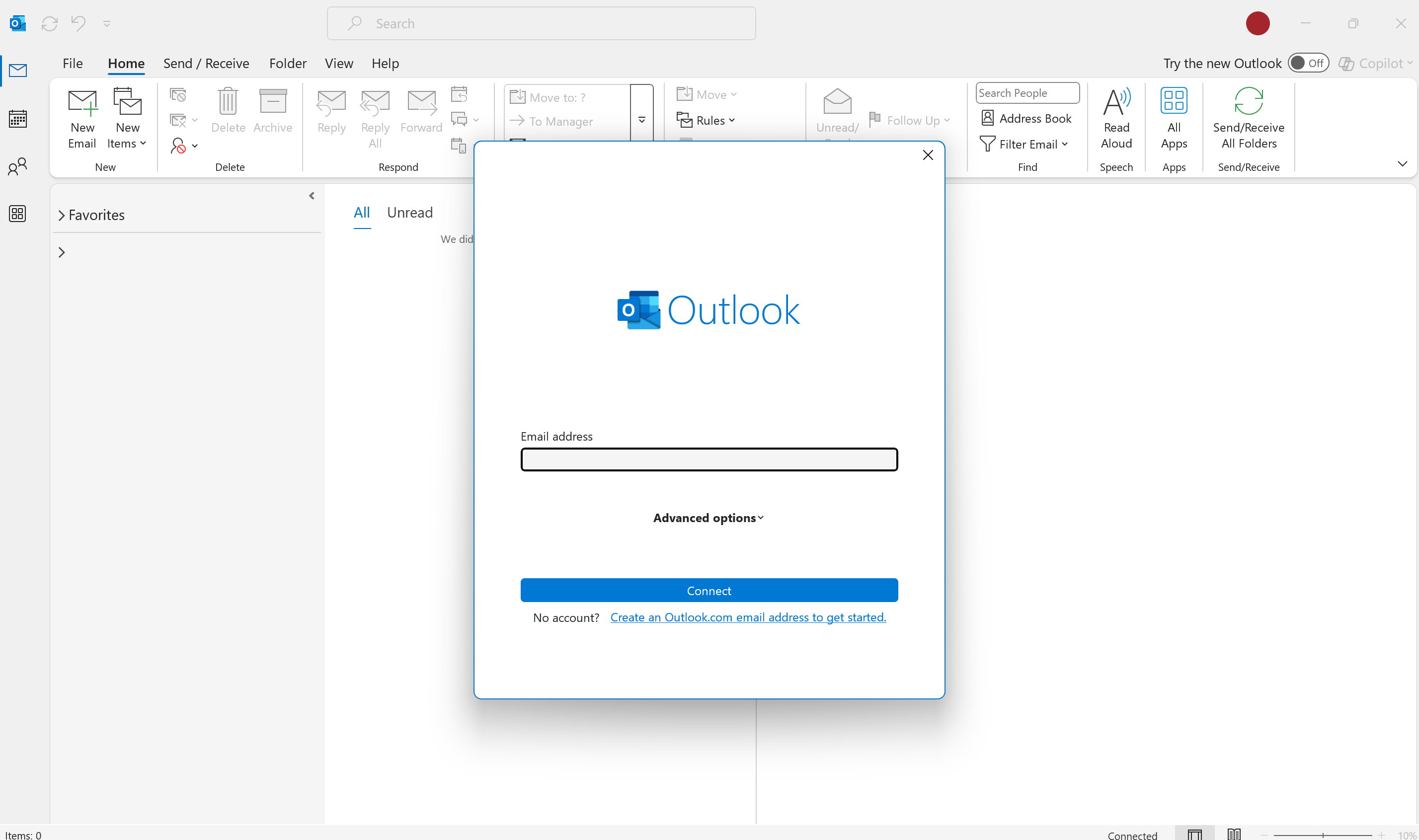Open the File menu
The height and width of the screenshot is (840, 1419).
click(x=73, y=64)
